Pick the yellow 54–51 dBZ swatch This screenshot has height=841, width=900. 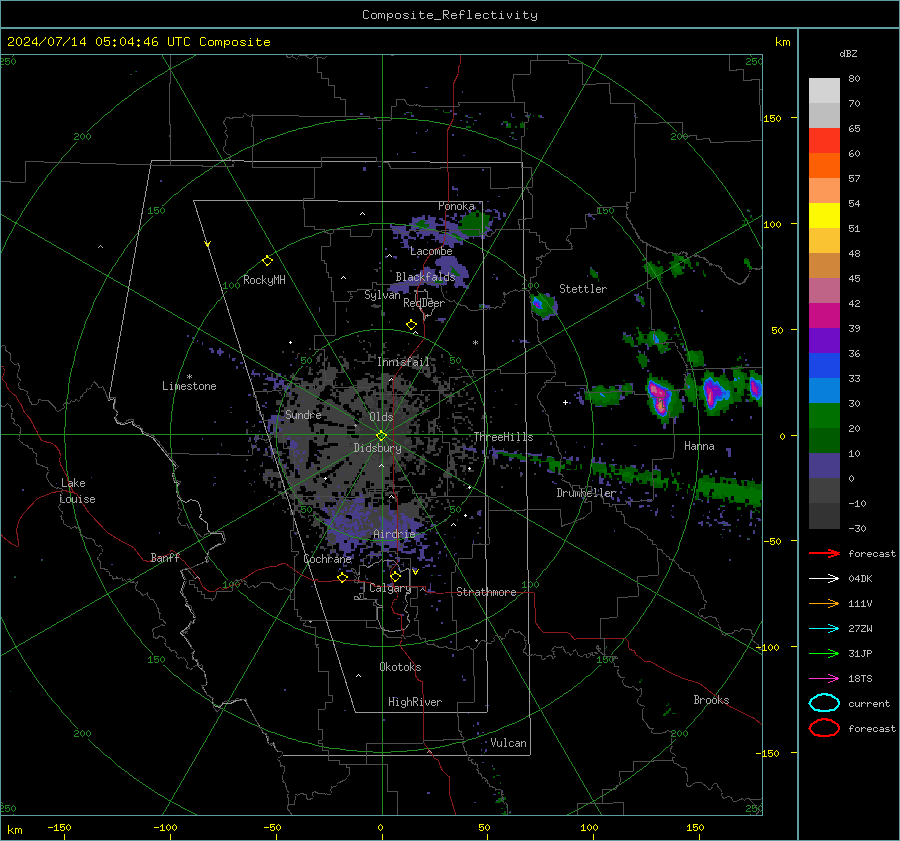(824, 216)
